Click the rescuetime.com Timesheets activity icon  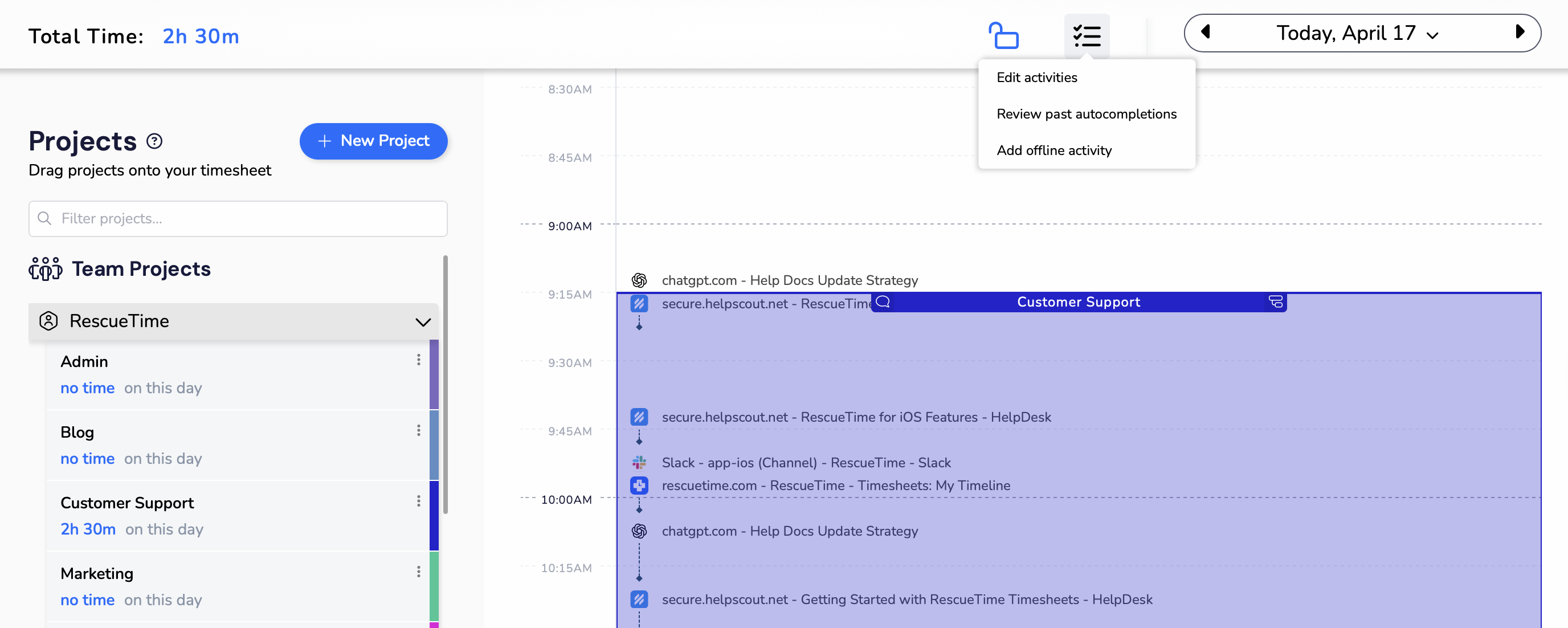pos(639,486)
